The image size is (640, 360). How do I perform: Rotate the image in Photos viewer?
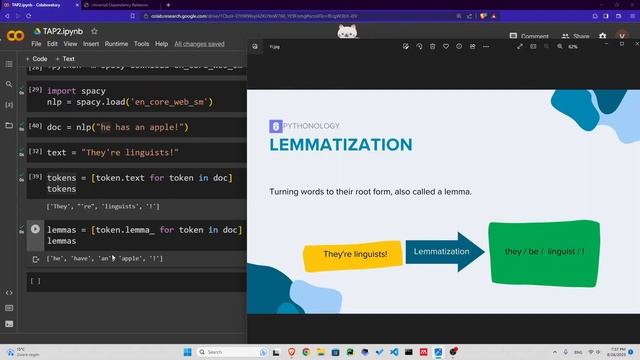click(x=419, y=47)
